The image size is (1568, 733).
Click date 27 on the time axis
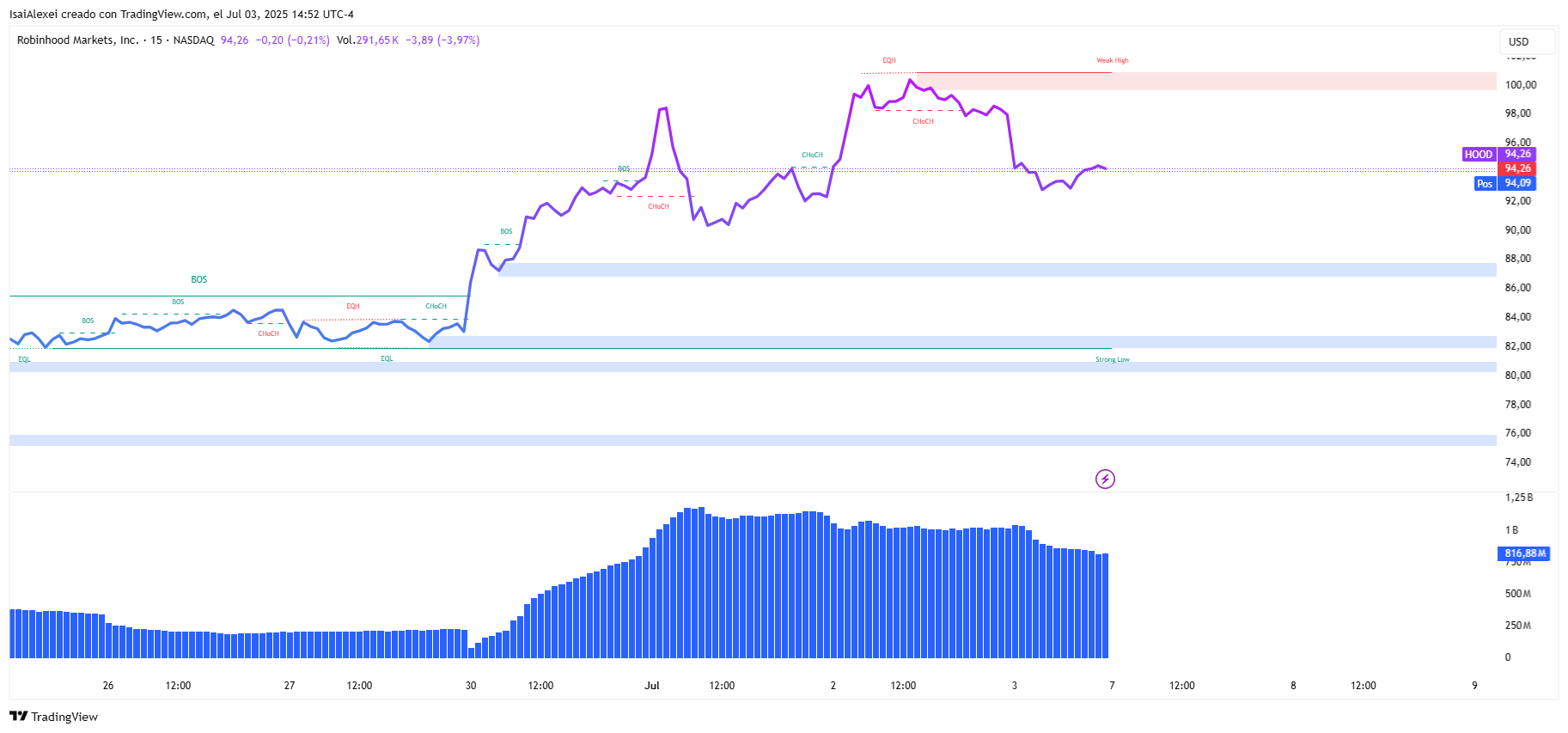(290, 686)
